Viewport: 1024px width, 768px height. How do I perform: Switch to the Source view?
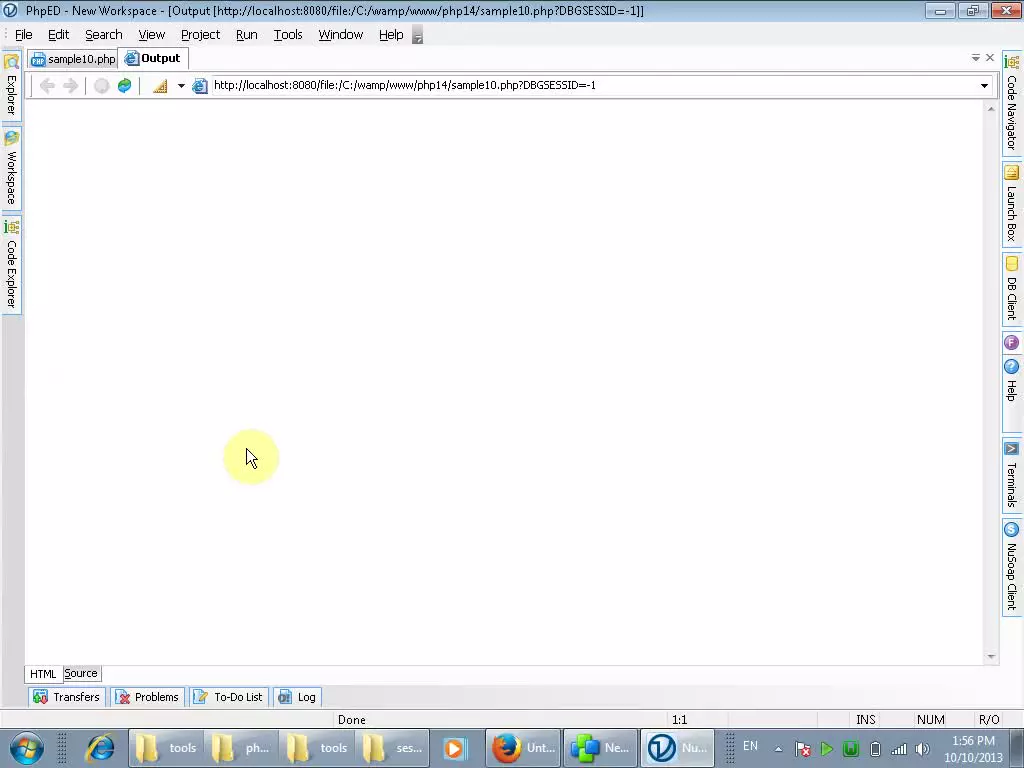(x=80, y=673)
